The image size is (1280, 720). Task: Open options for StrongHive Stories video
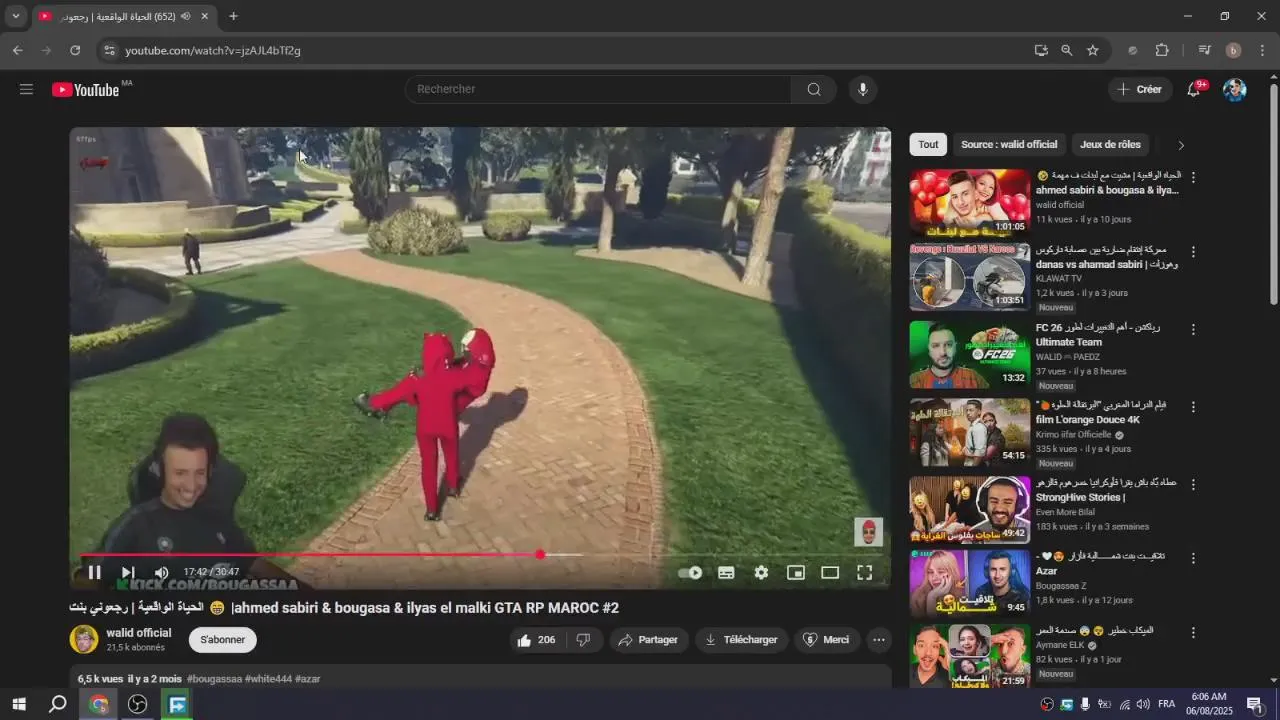click(x=1192, y=484)
